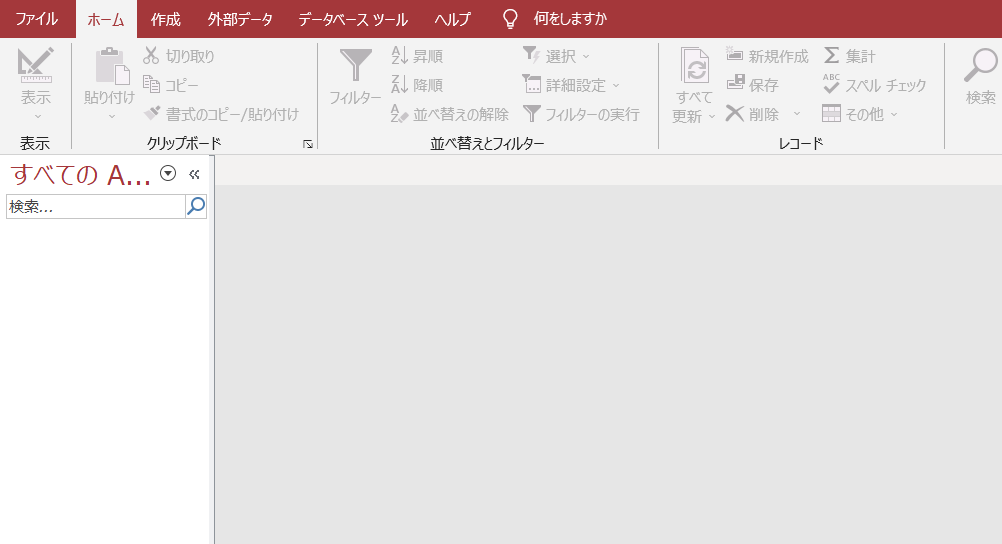This screenshot has width=1002, height=544.
Task: Click the その他 table icon
Action: (x=831, y=114)
